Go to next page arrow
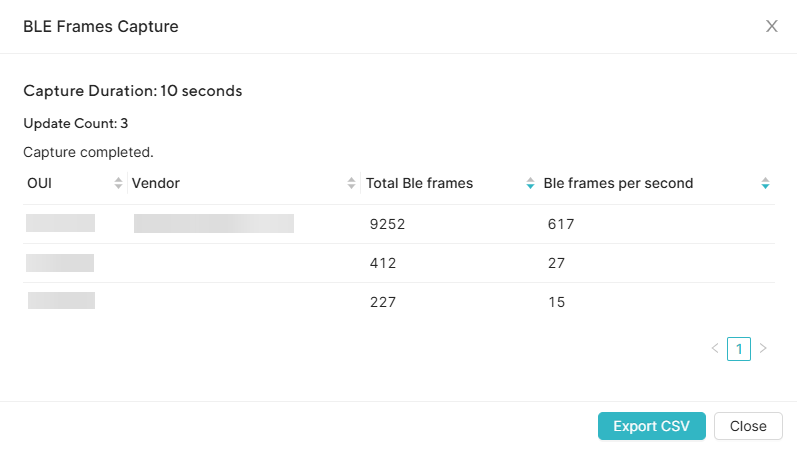 (763, 349)
